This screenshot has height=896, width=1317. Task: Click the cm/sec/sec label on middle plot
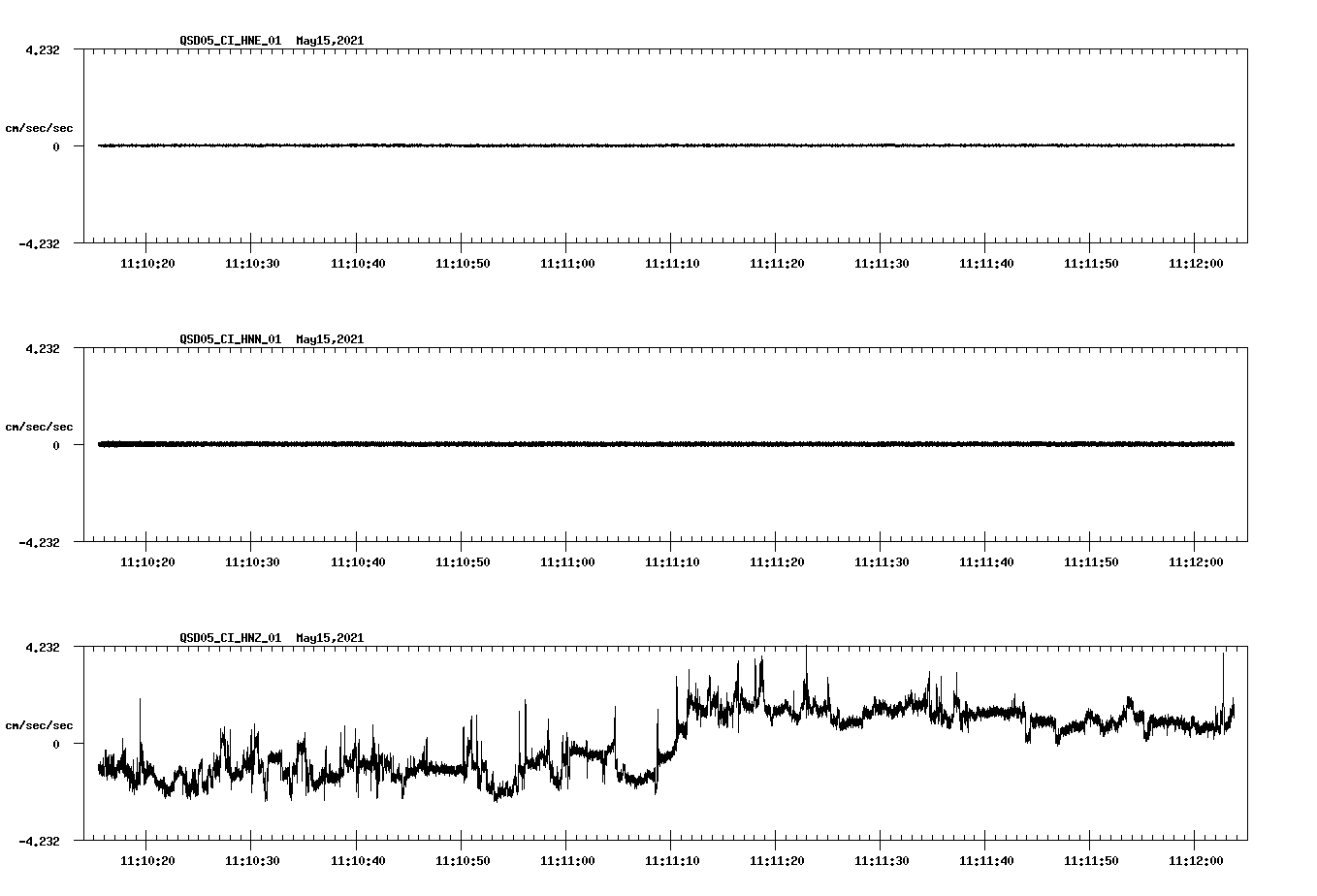[40, 426]
